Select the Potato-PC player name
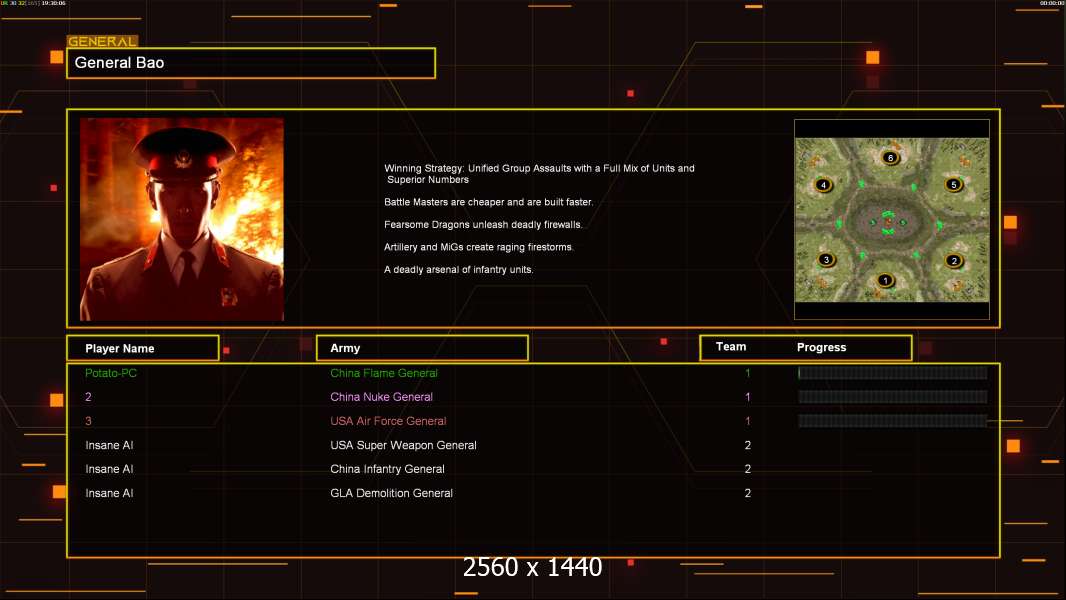Image resolution: width=1066 pixels, height=600 pixels. click(x=111, y=373)
